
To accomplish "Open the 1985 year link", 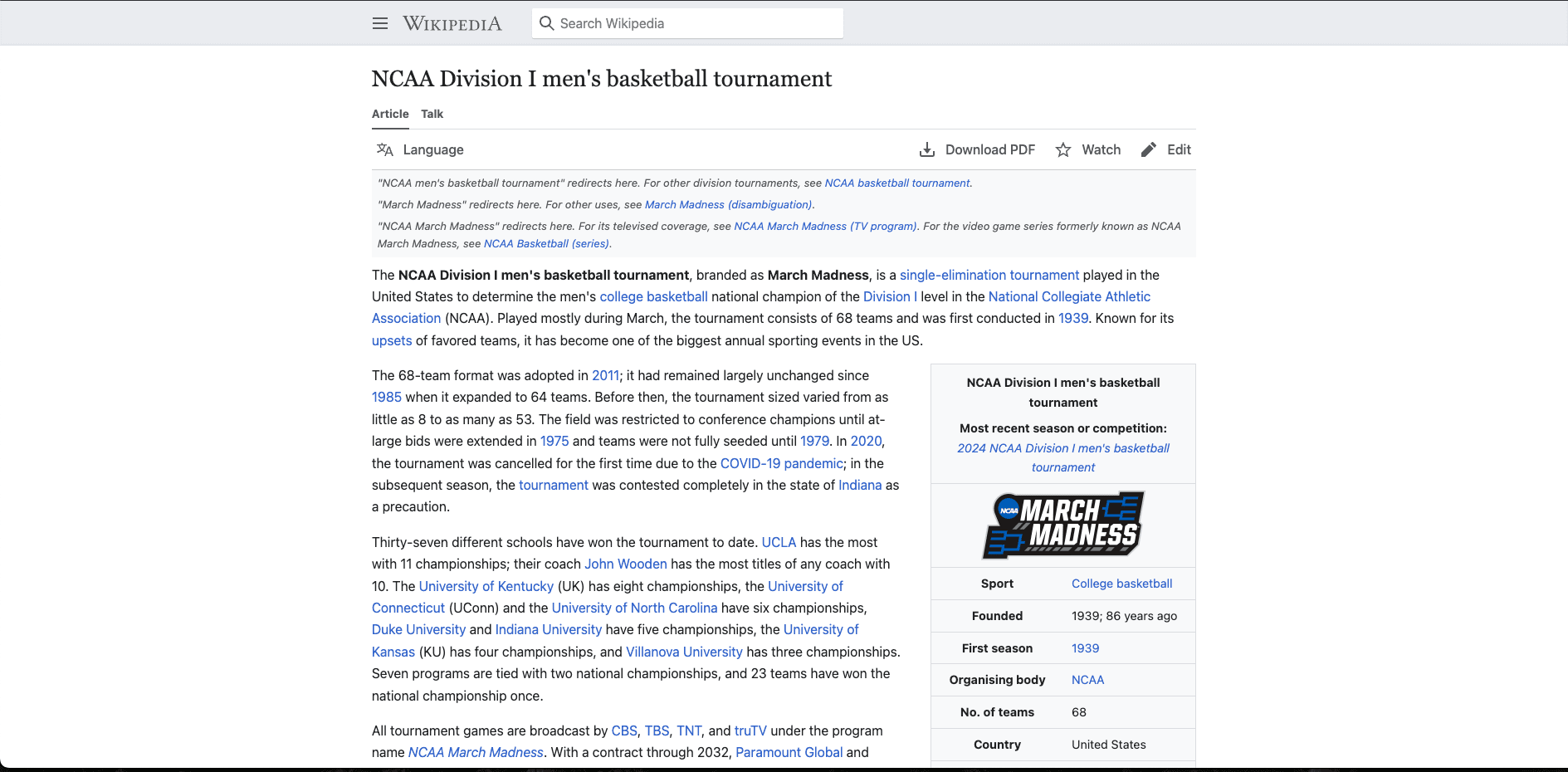I will 387,397.
